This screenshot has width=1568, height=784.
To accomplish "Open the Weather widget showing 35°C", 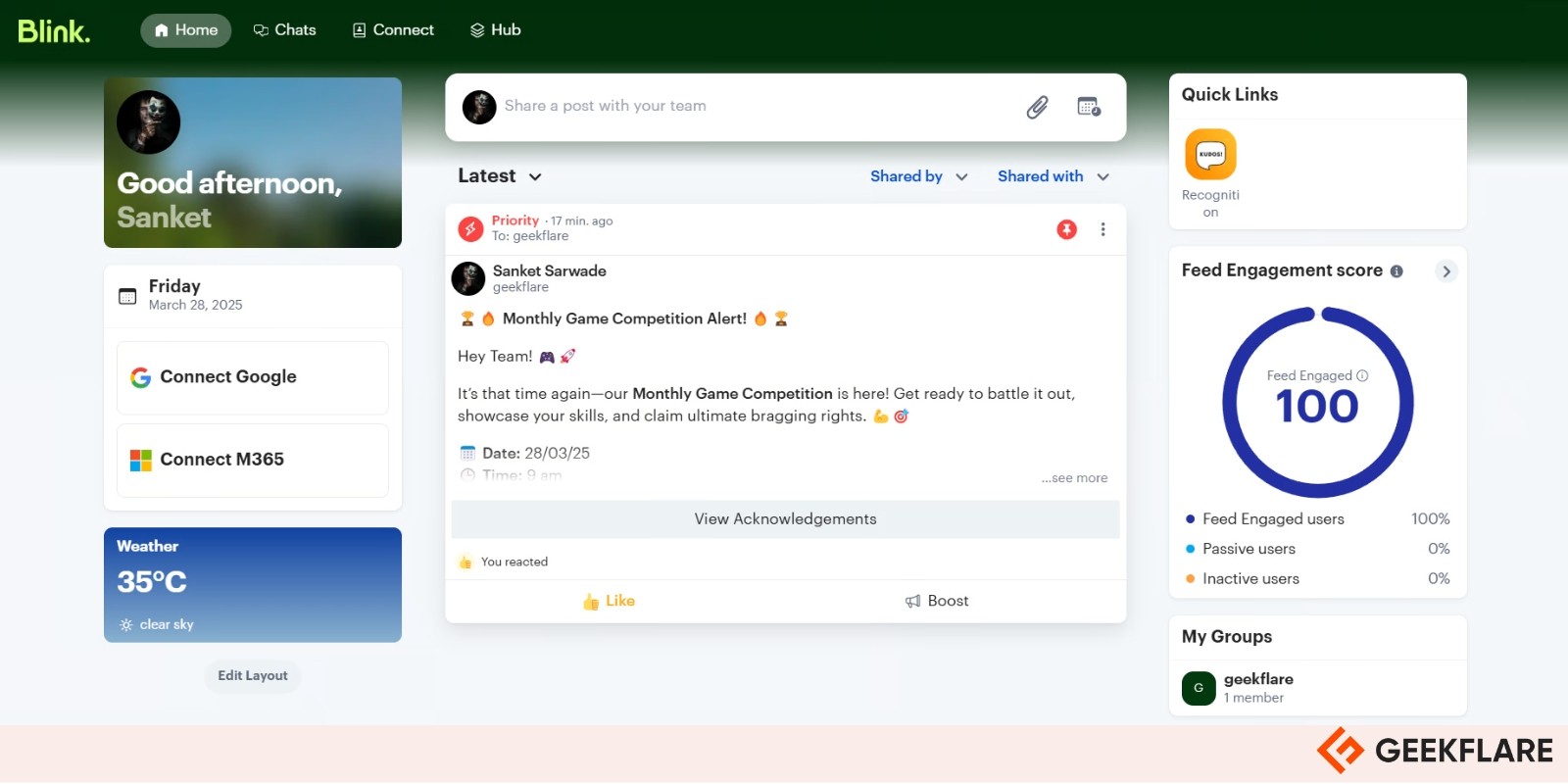I will click(x=253, y=585).
